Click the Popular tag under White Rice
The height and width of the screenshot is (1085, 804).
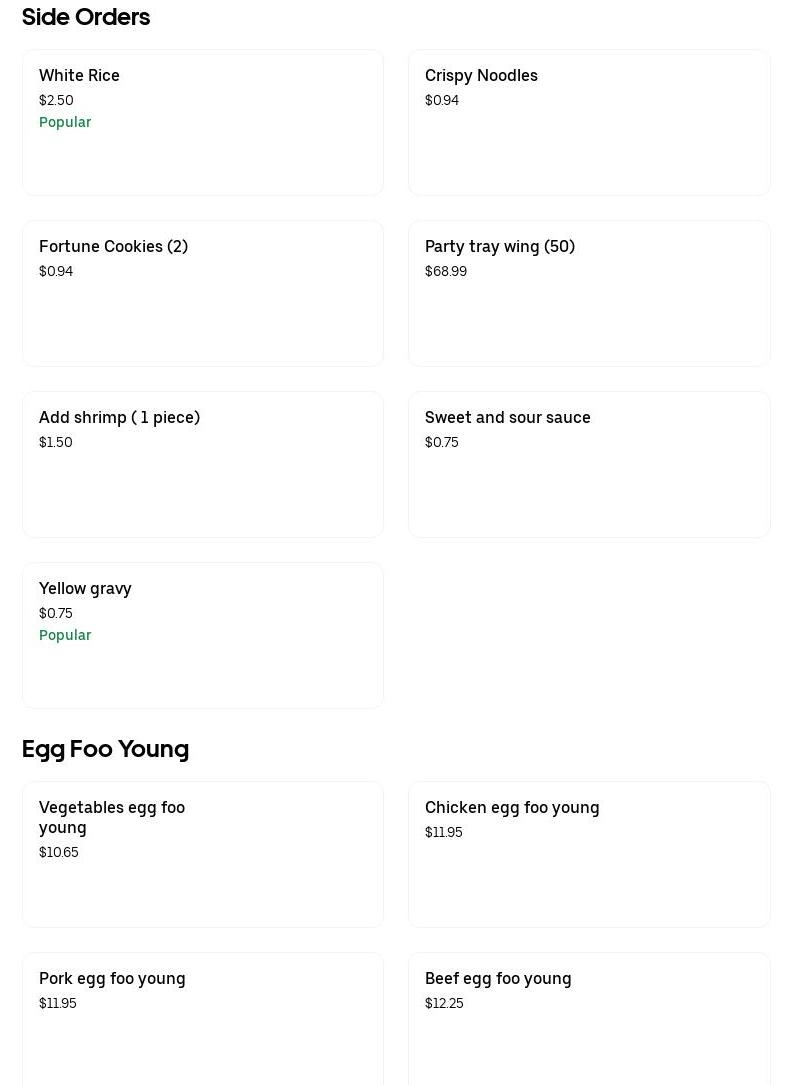click(x=65, y=122)
